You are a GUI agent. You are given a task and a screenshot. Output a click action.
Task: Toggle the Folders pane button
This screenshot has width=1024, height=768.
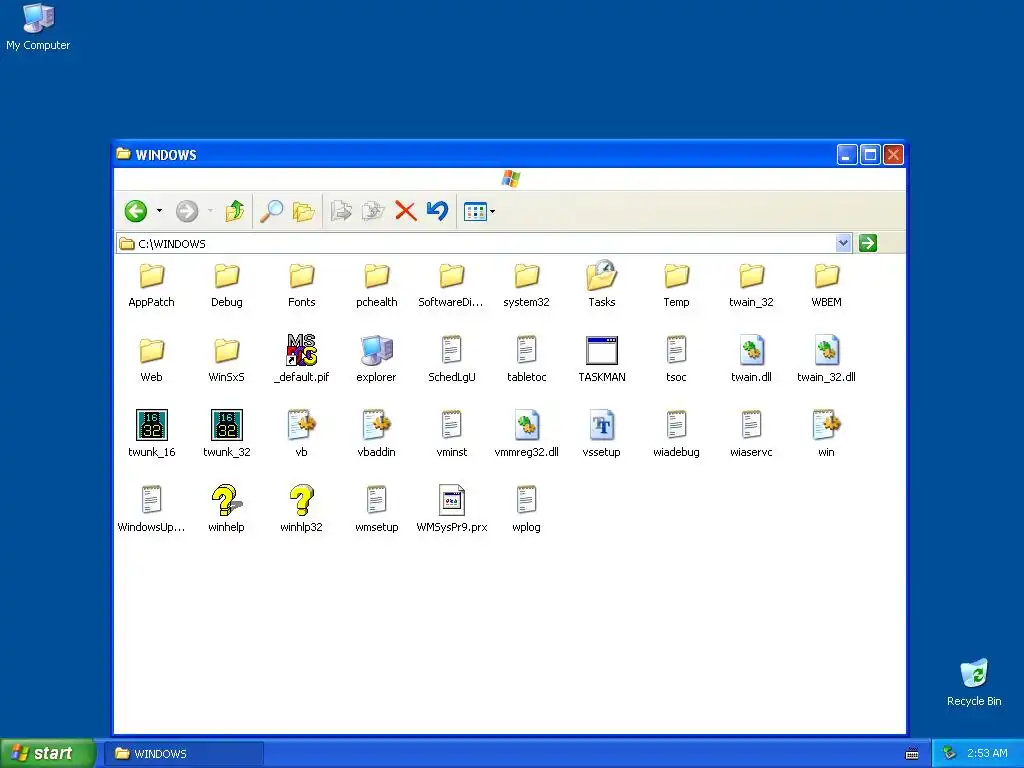(x=304, y=211)
